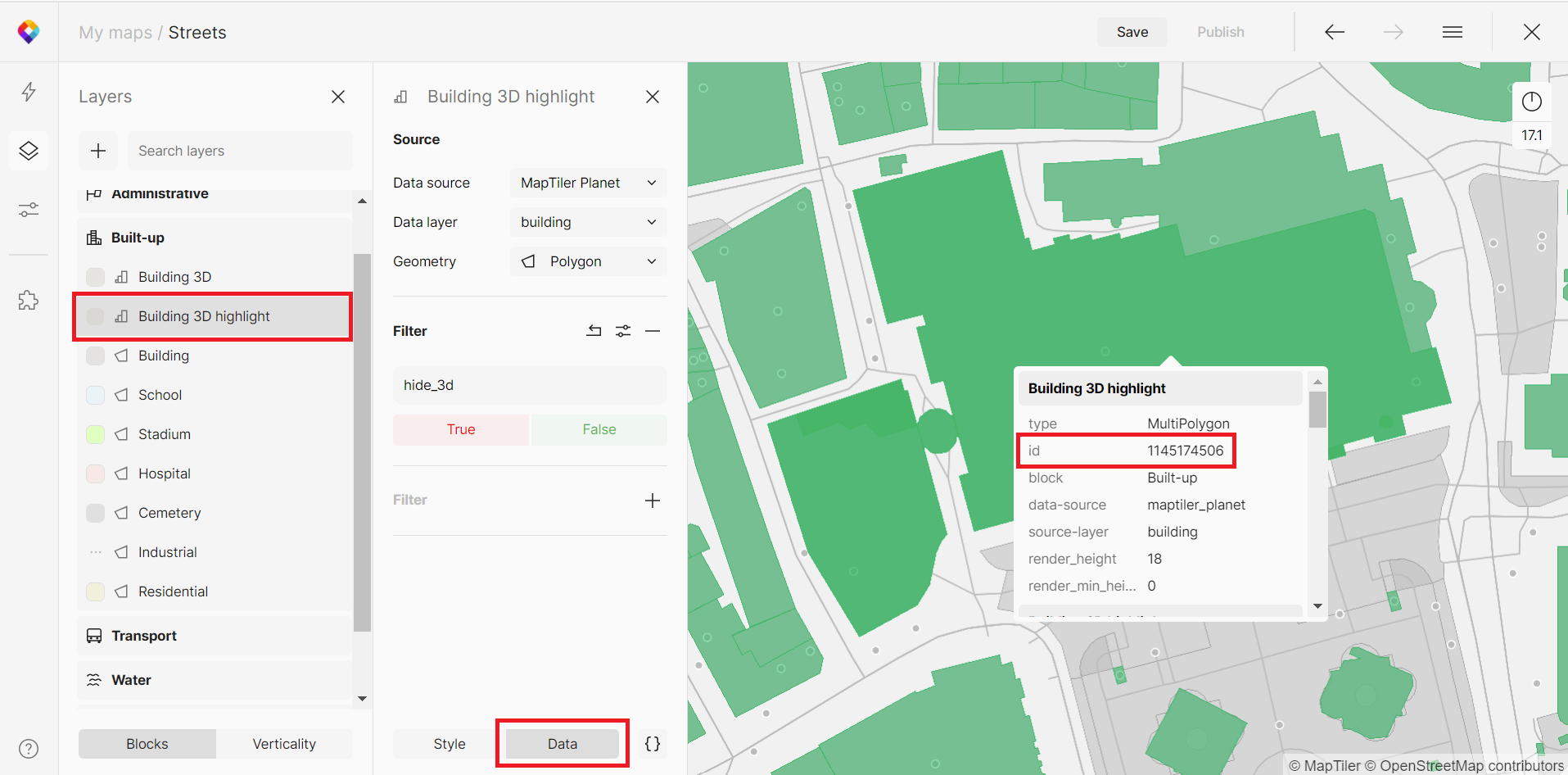Set hide_3d filter to True
Image resolution: width=1568 pixels, height=775 pixels.
[x=461, y=429]
